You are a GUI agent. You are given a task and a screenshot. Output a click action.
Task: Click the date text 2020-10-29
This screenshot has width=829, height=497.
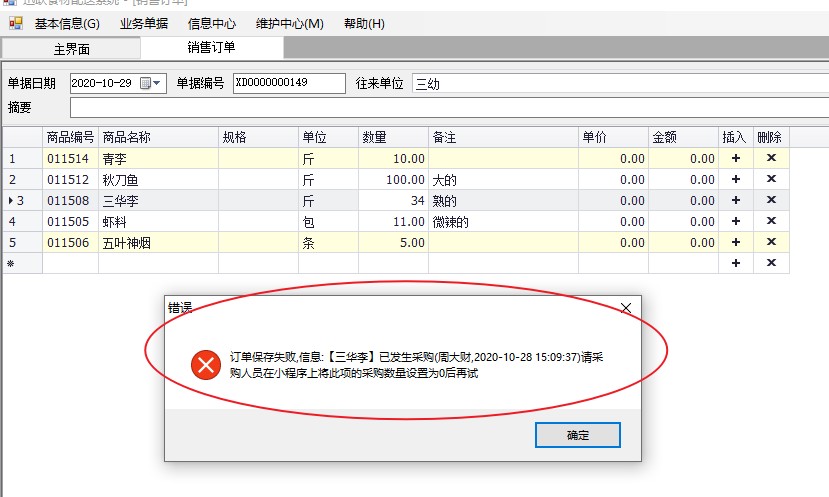(x=102, y=83)
